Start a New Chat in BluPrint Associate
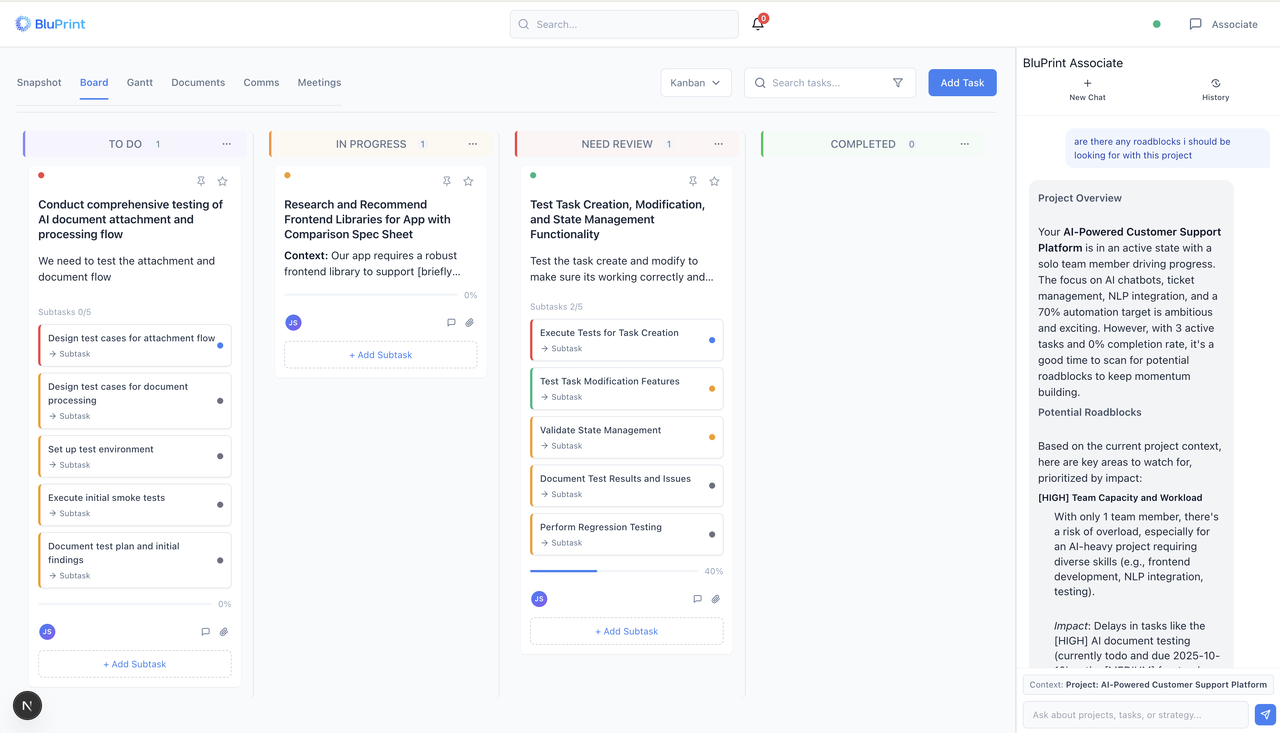The width and height of the screenshot is (1280, 733). tap(1087, 90)
